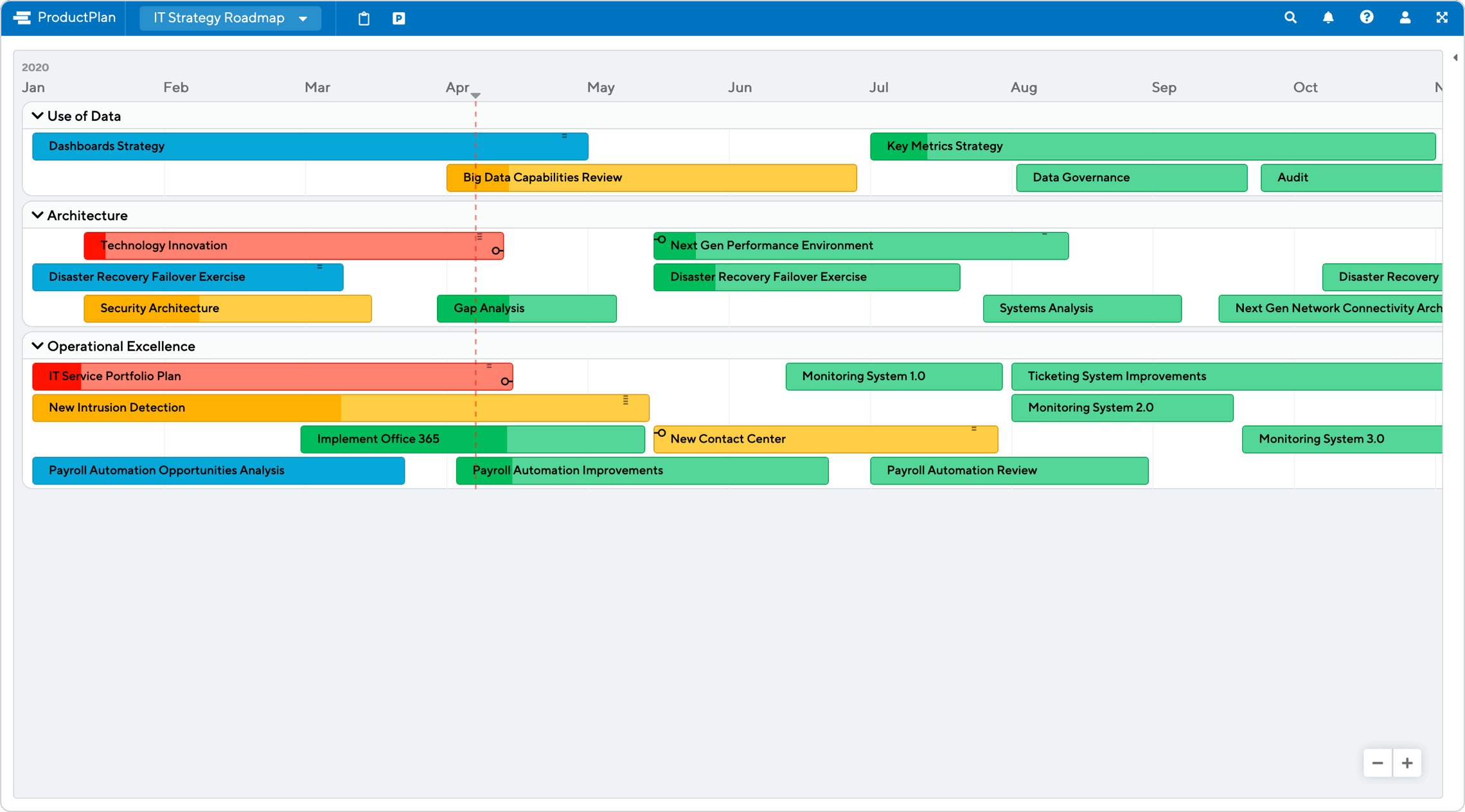Collapse the Operational Excellence section
The image size is (1465, 812).
coord(36,346)
